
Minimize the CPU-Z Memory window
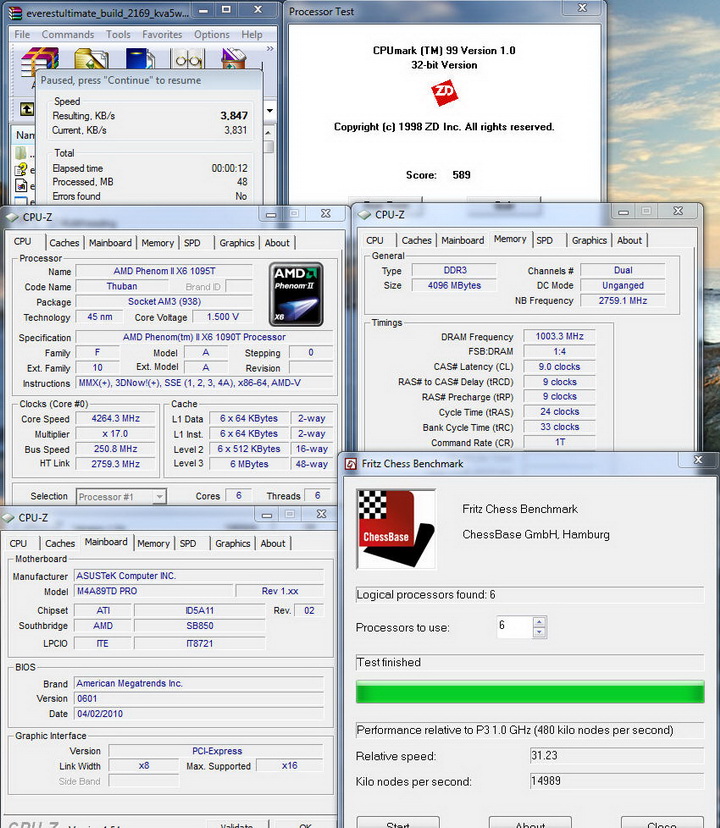[623, 212]
